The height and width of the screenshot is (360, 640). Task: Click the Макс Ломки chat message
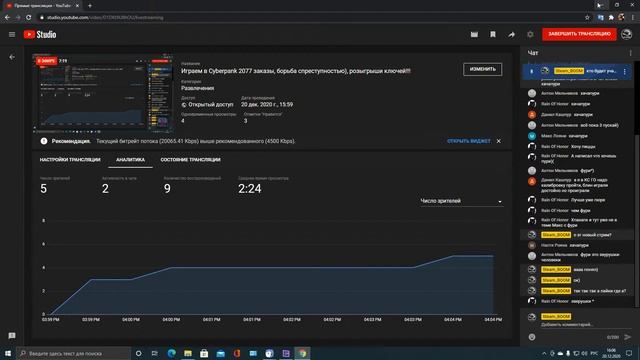578,136
